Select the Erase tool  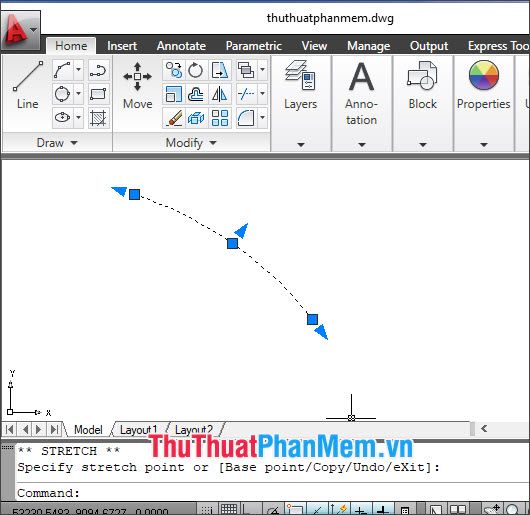[173, 118]
